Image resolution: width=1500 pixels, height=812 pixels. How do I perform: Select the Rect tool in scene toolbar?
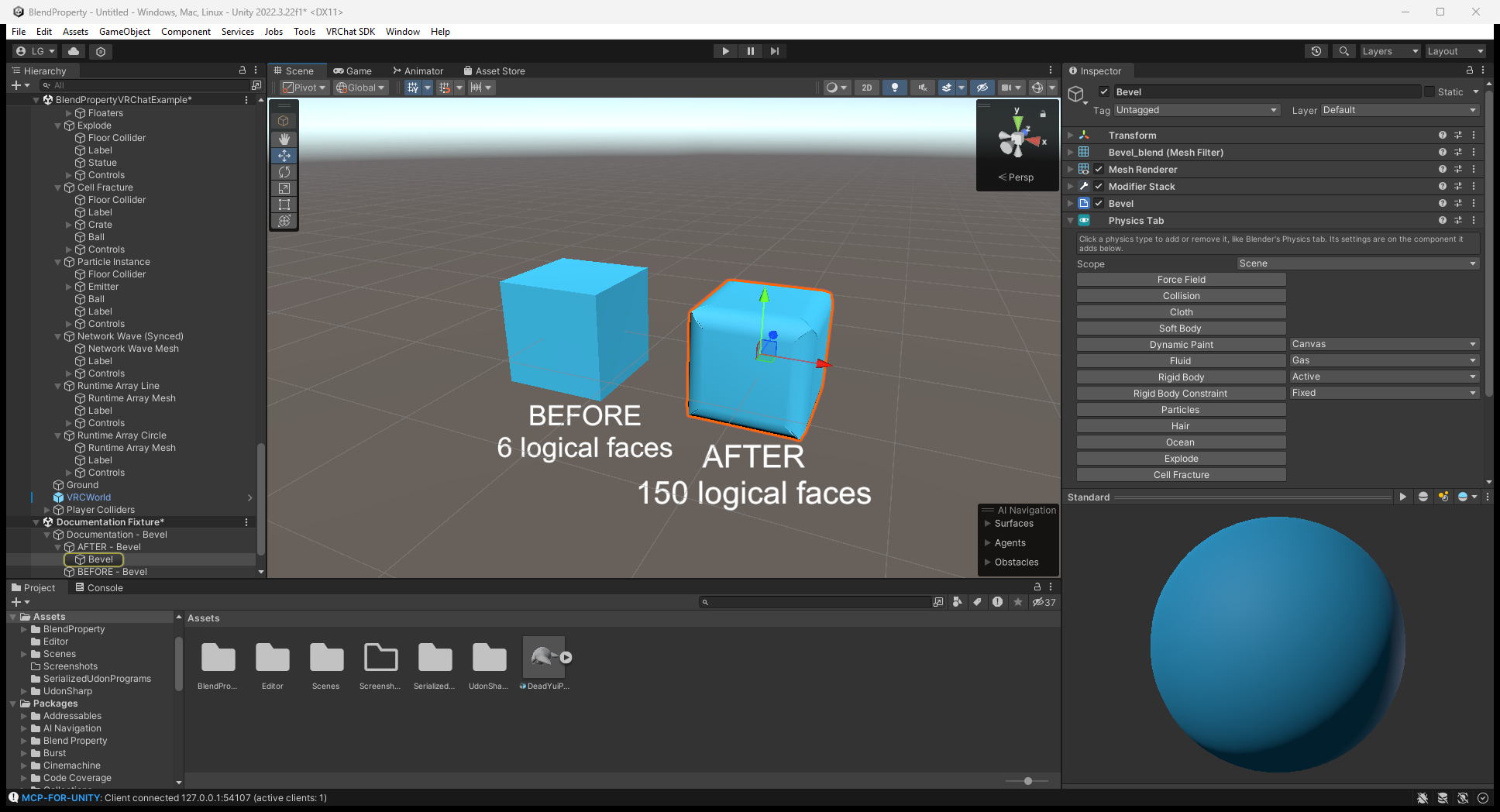[284, 204]
